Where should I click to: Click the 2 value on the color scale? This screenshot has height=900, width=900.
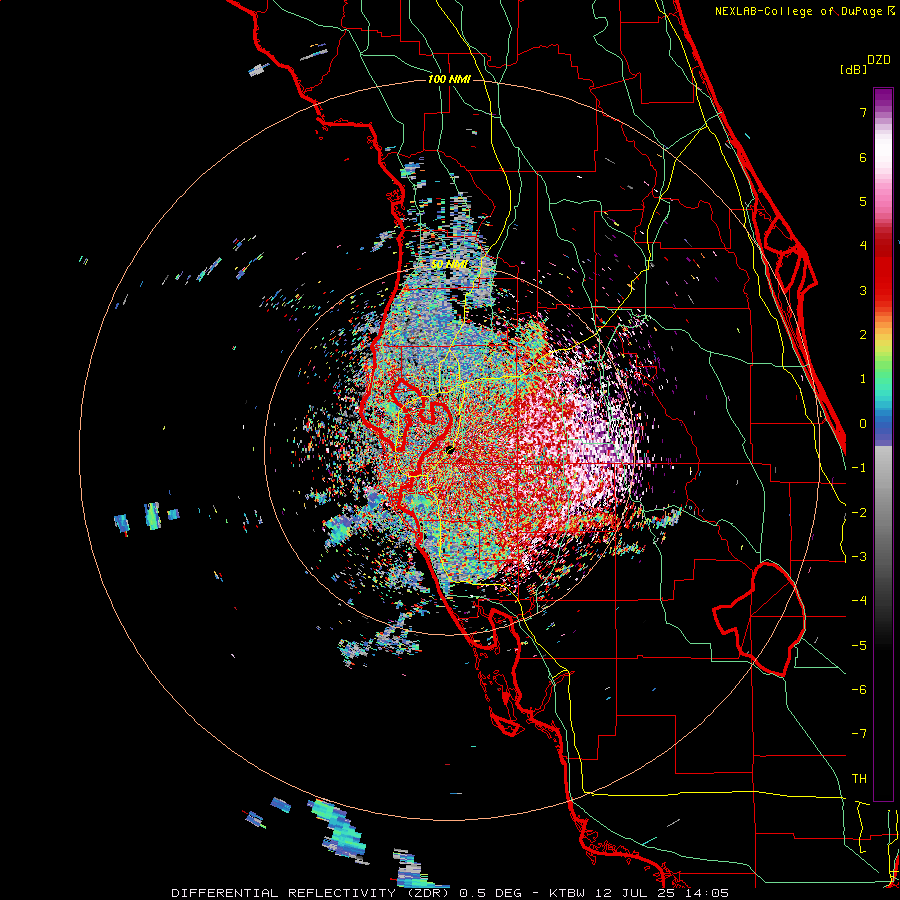click(x=863, y=335)
